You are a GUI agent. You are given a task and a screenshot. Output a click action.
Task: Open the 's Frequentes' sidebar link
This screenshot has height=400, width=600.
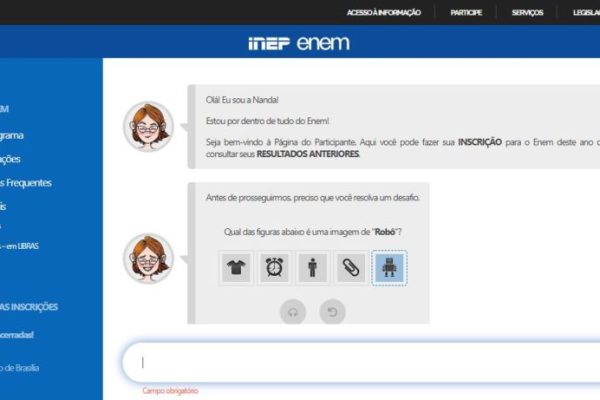pos(26,183)
